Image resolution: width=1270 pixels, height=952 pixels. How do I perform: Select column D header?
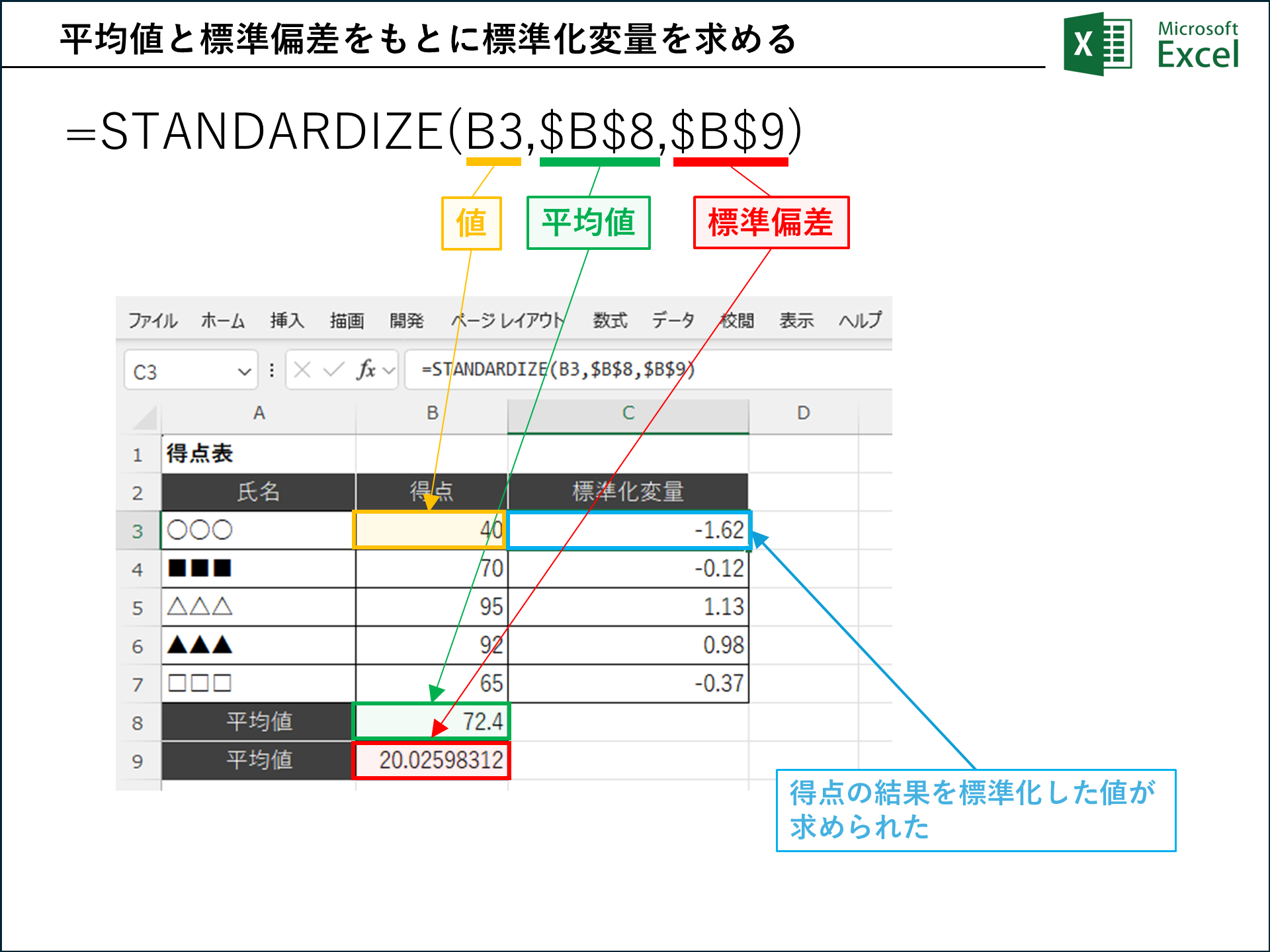tap(804, 413)
